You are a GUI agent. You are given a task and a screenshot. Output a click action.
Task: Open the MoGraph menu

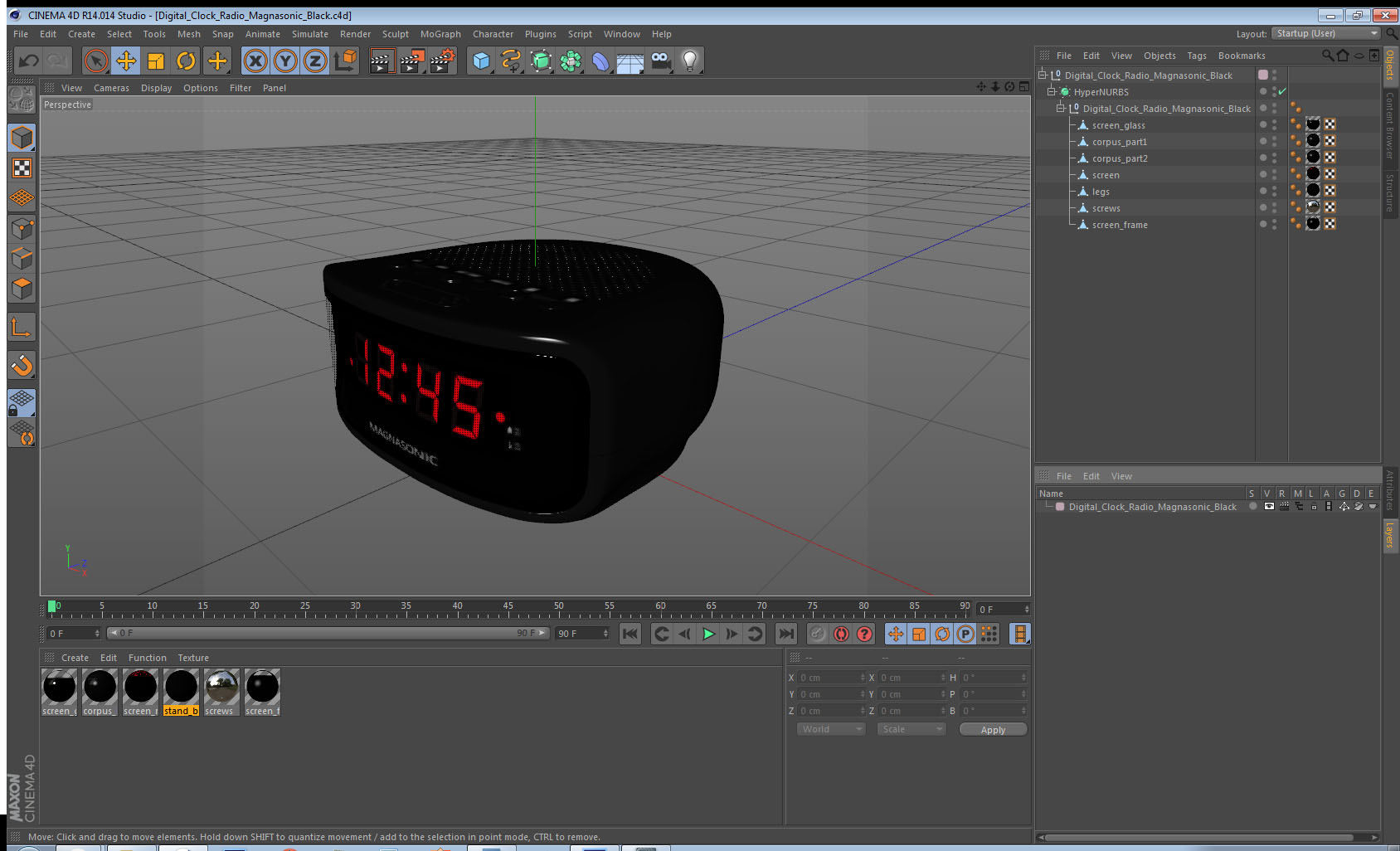440,34
